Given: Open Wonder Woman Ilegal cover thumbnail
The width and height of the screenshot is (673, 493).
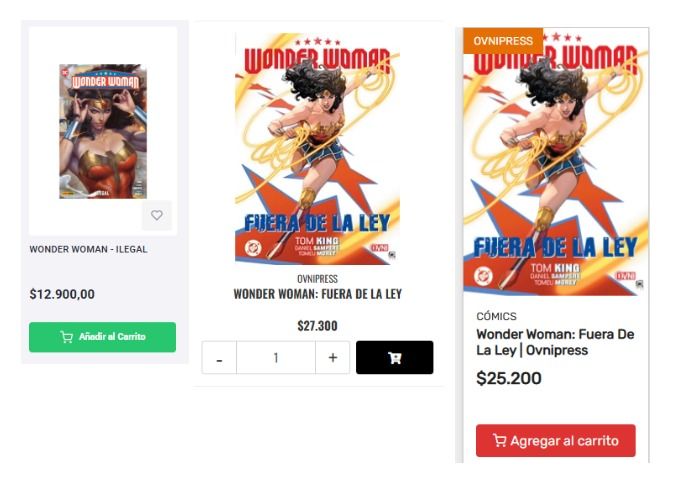Looking at the screenshot, I should click(x=103, y=131).
